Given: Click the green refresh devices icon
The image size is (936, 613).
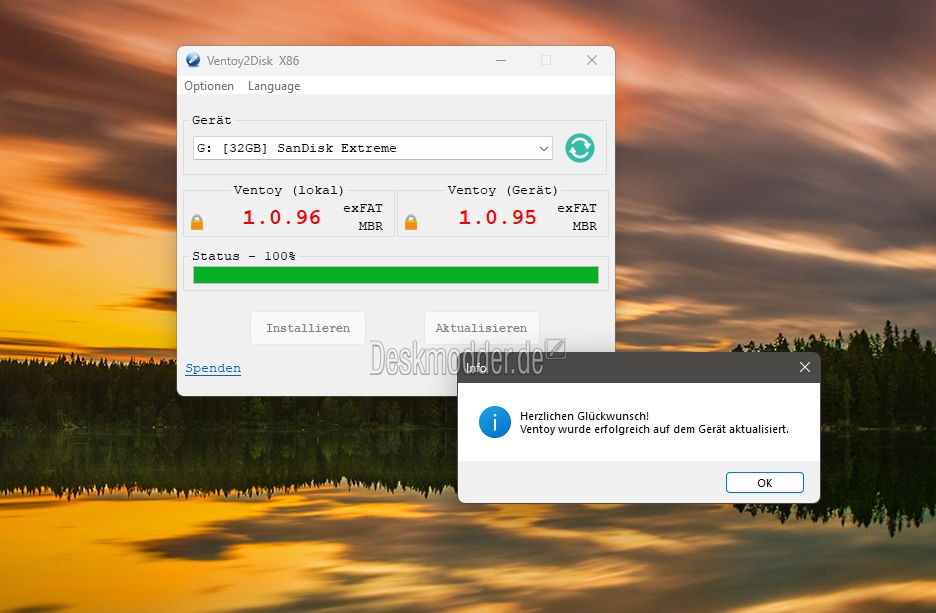Looking at the screenshot, I should 580,147.
